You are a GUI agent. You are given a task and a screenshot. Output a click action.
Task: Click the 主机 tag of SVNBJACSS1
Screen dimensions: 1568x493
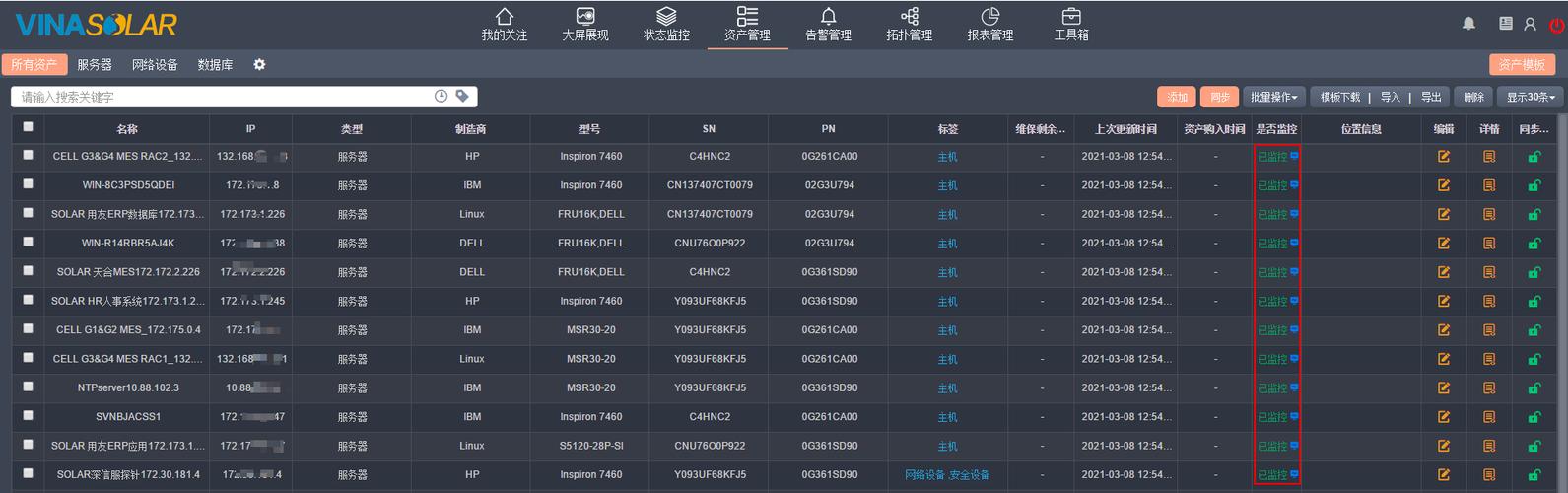click(947, 417)
